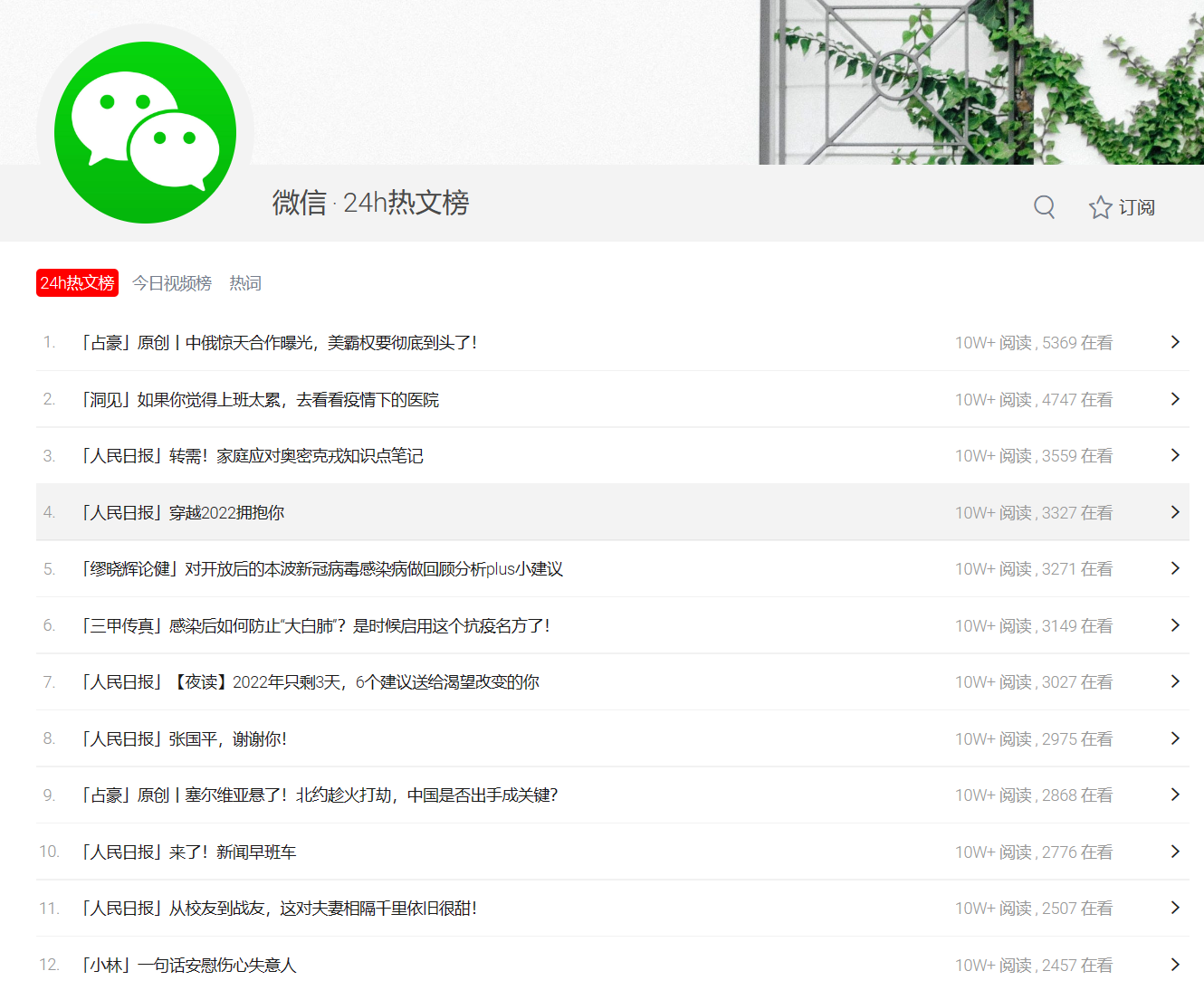Click stats text 10W+ 阅读, 3327 在看
The height and width of the screenshot is (990, 1204).
pyautogui.click(x=1034, y=513)
